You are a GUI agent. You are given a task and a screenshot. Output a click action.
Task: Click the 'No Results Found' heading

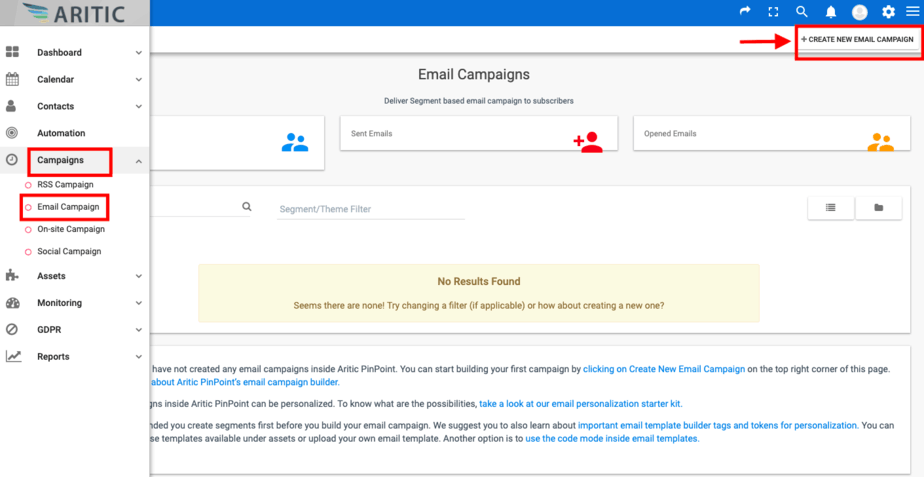479,281
